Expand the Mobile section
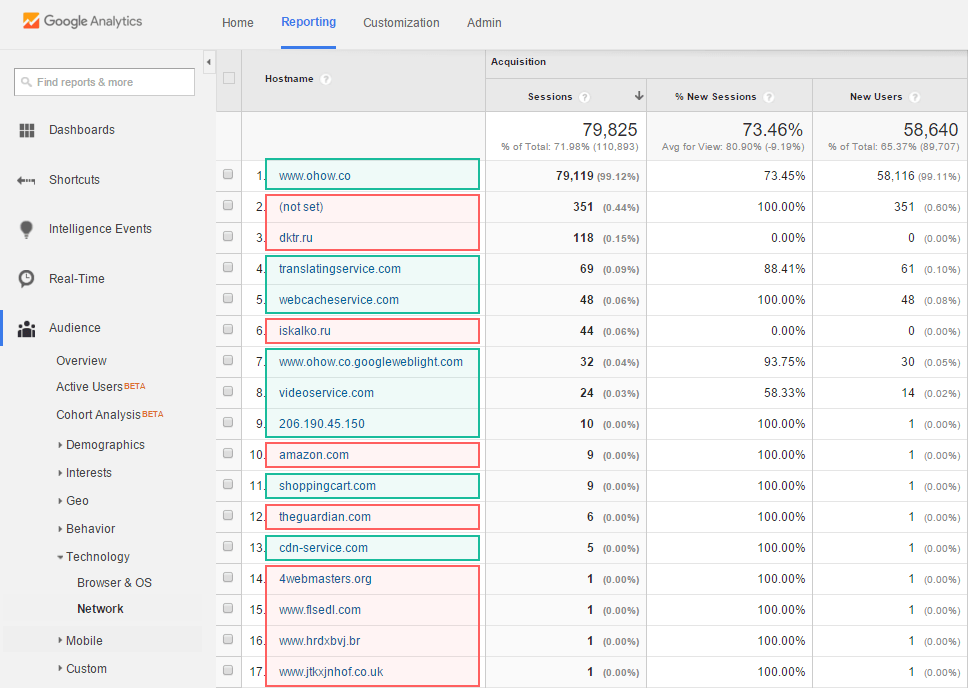 click(x=60, y=641)
